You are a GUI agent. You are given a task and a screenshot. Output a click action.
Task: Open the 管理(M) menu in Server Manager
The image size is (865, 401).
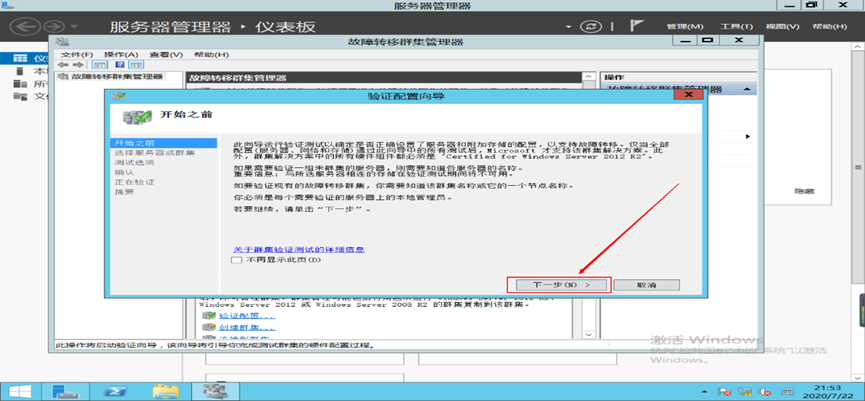pyautogui.click(x=685, y=26)
